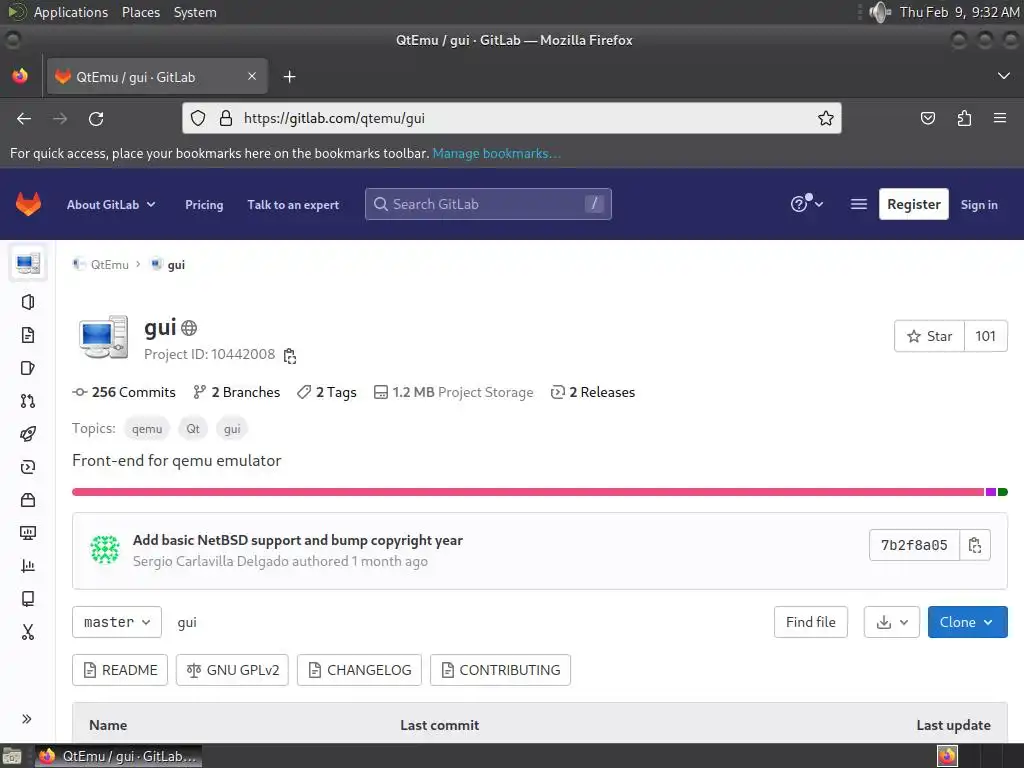Open the CONTRIBUTING button
Image resolution: width=1024 pixels, height=768 pixels.
500,670
